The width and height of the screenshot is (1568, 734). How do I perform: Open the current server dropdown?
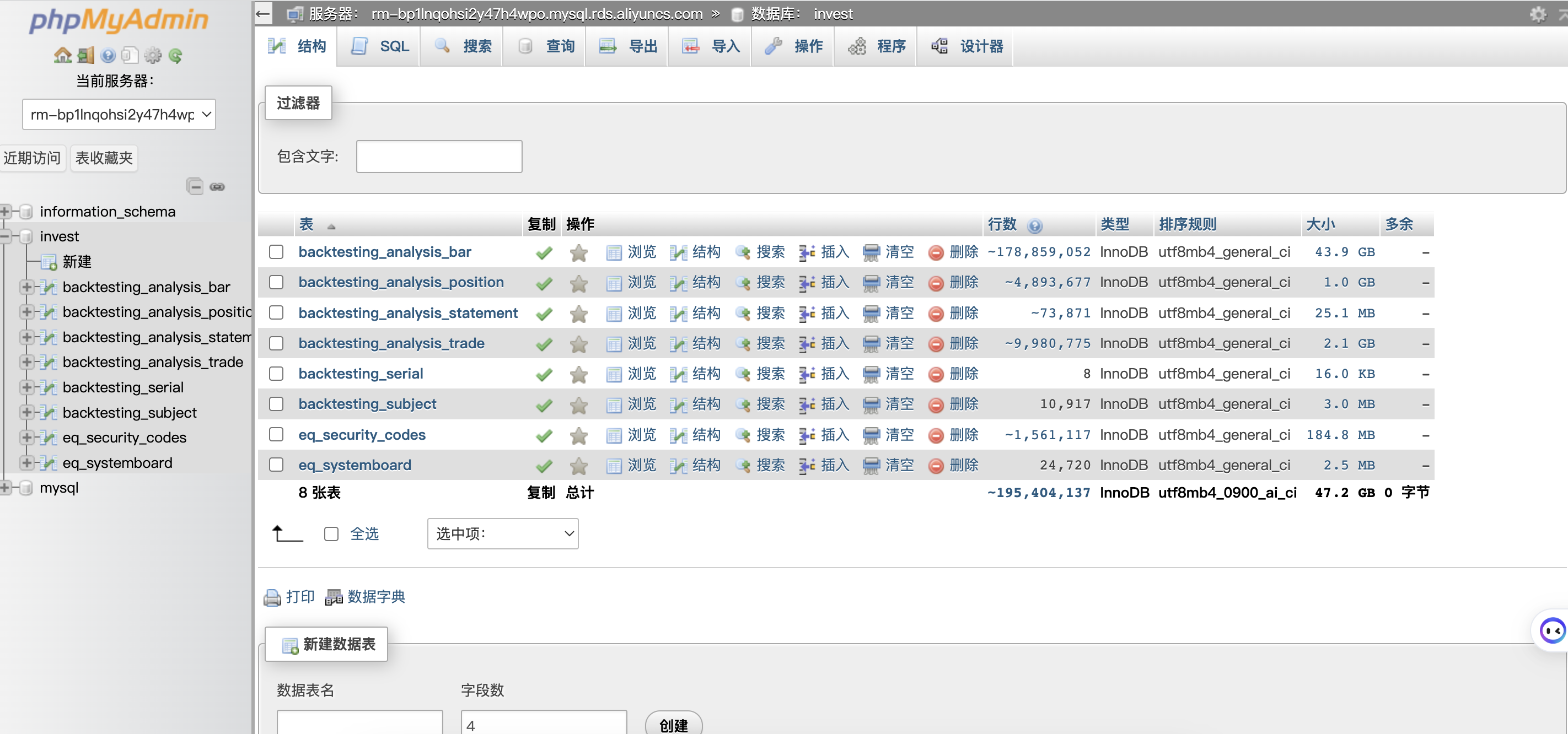[x=119, y=114]
